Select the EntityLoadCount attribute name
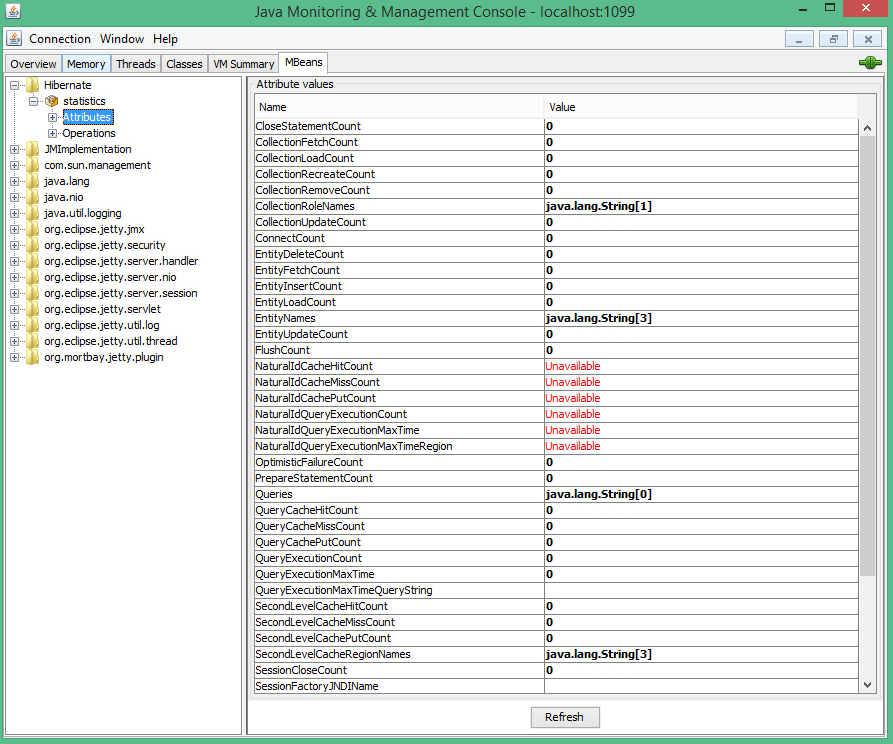Viewport: 893px width, 744px height. pyautogui.click(x=296, y=302)
